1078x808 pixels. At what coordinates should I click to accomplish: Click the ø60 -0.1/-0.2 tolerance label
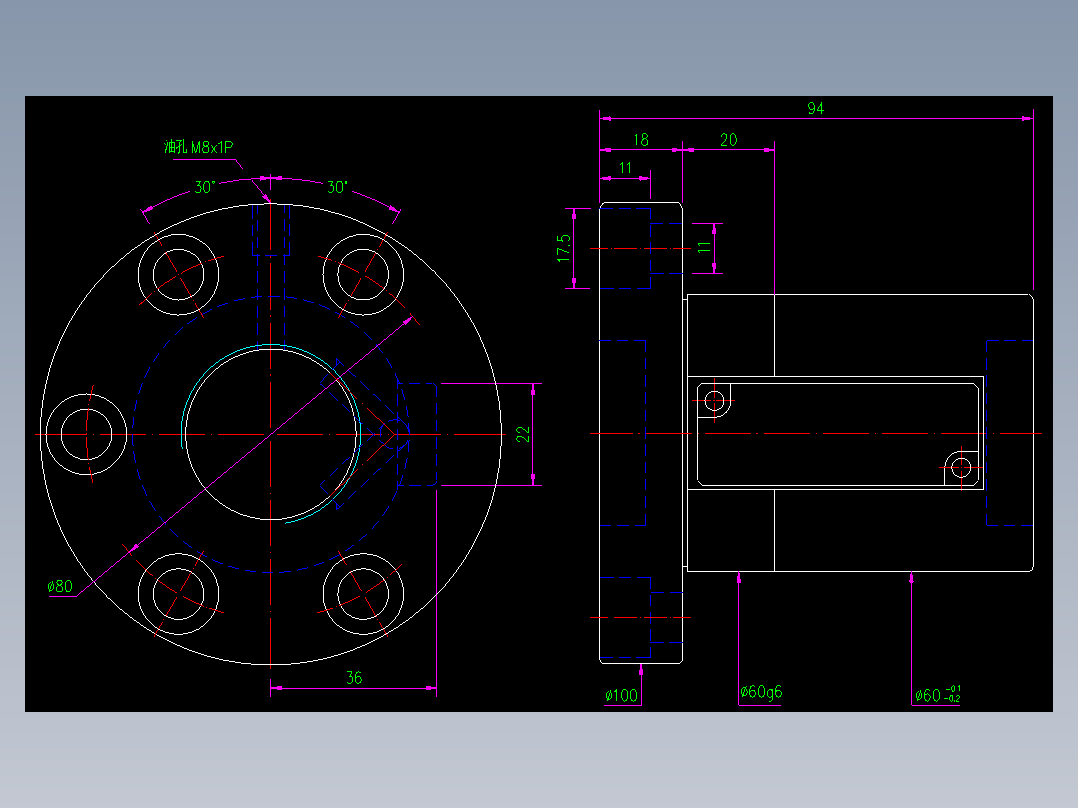pos(938,695)
